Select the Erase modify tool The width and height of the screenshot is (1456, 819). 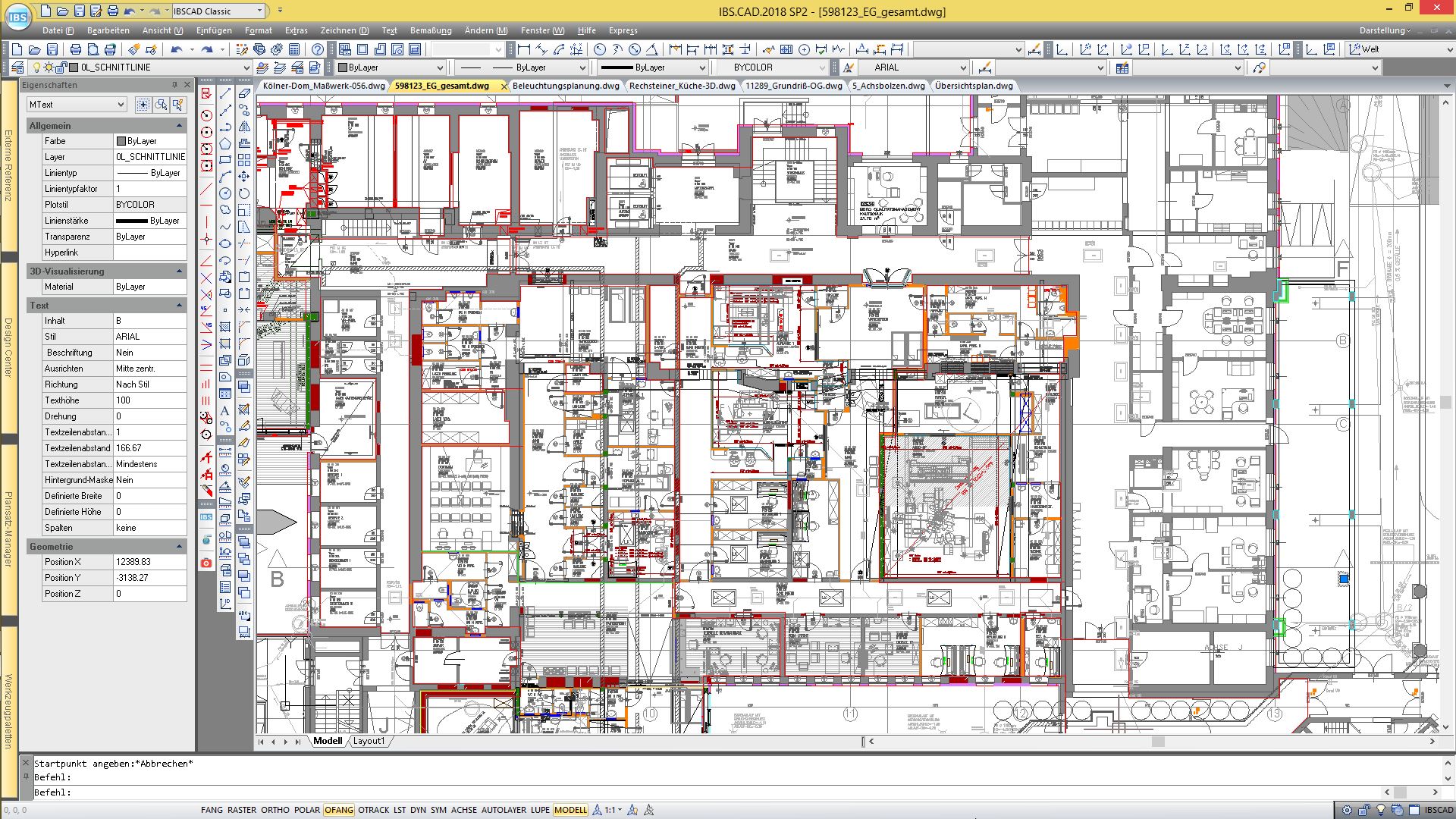tap(244, 94)
